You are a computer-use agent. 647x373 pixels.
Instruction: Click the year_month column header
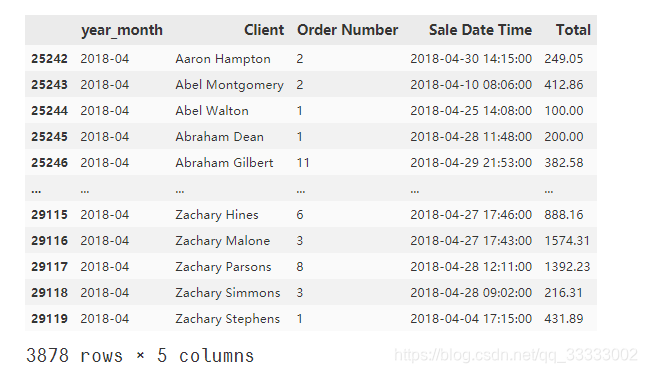tap(122, 30)
